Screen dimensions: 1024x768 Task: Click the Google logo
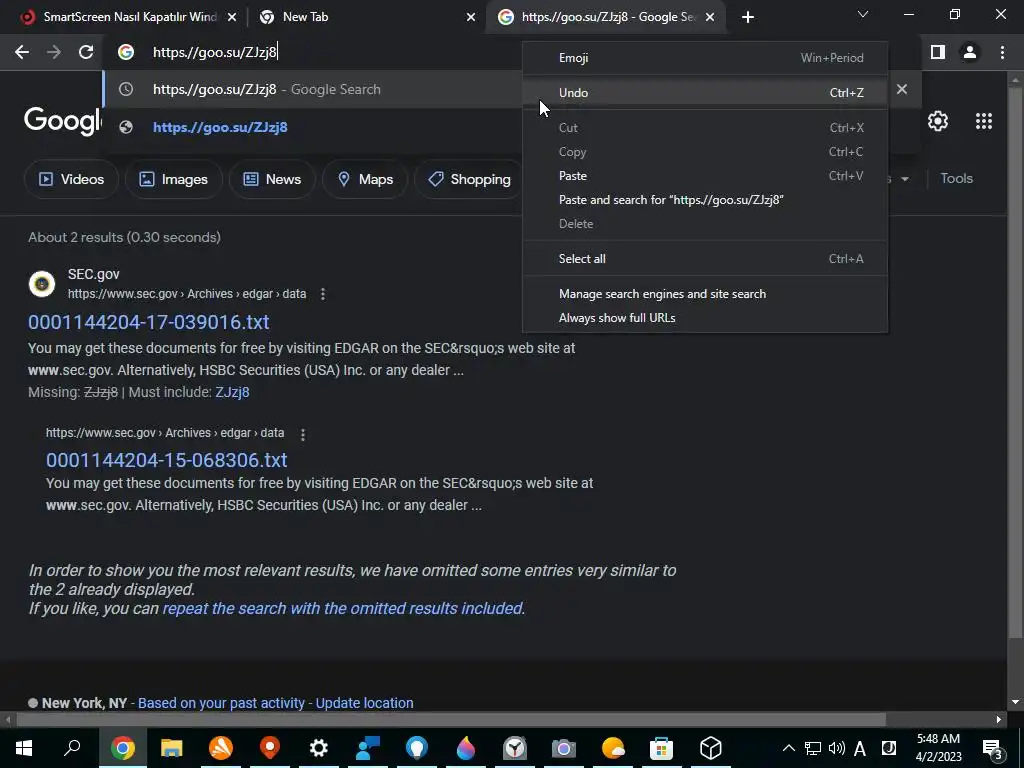[63, 121]
